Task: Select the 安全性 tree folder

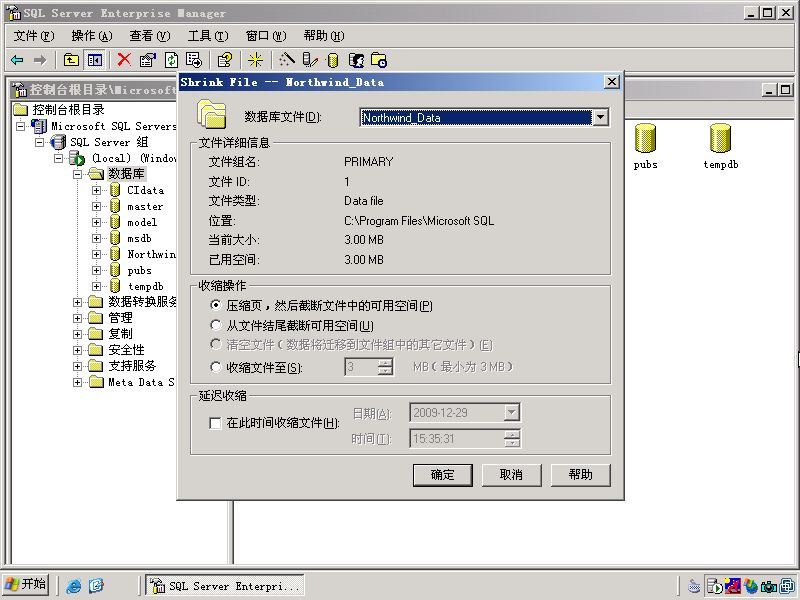Action: [x=126, y=350]
